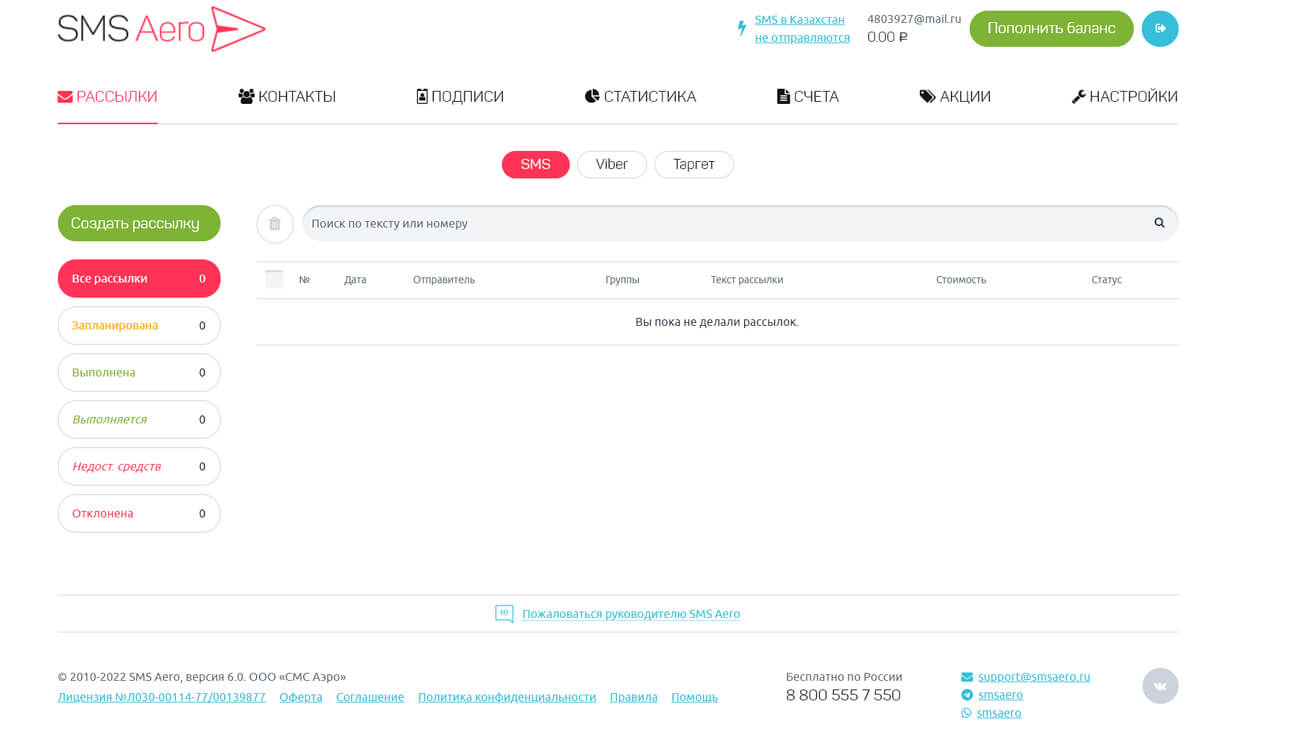Click the Пополнить баланс button
1300x731 pixels.
[1050, 29]
